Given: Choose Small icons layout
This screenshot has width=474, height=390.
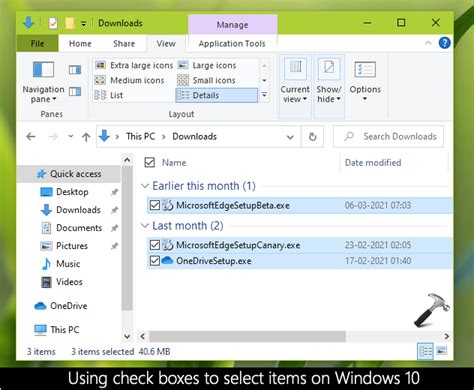Looking at the screenshot, I should (206, 80).
